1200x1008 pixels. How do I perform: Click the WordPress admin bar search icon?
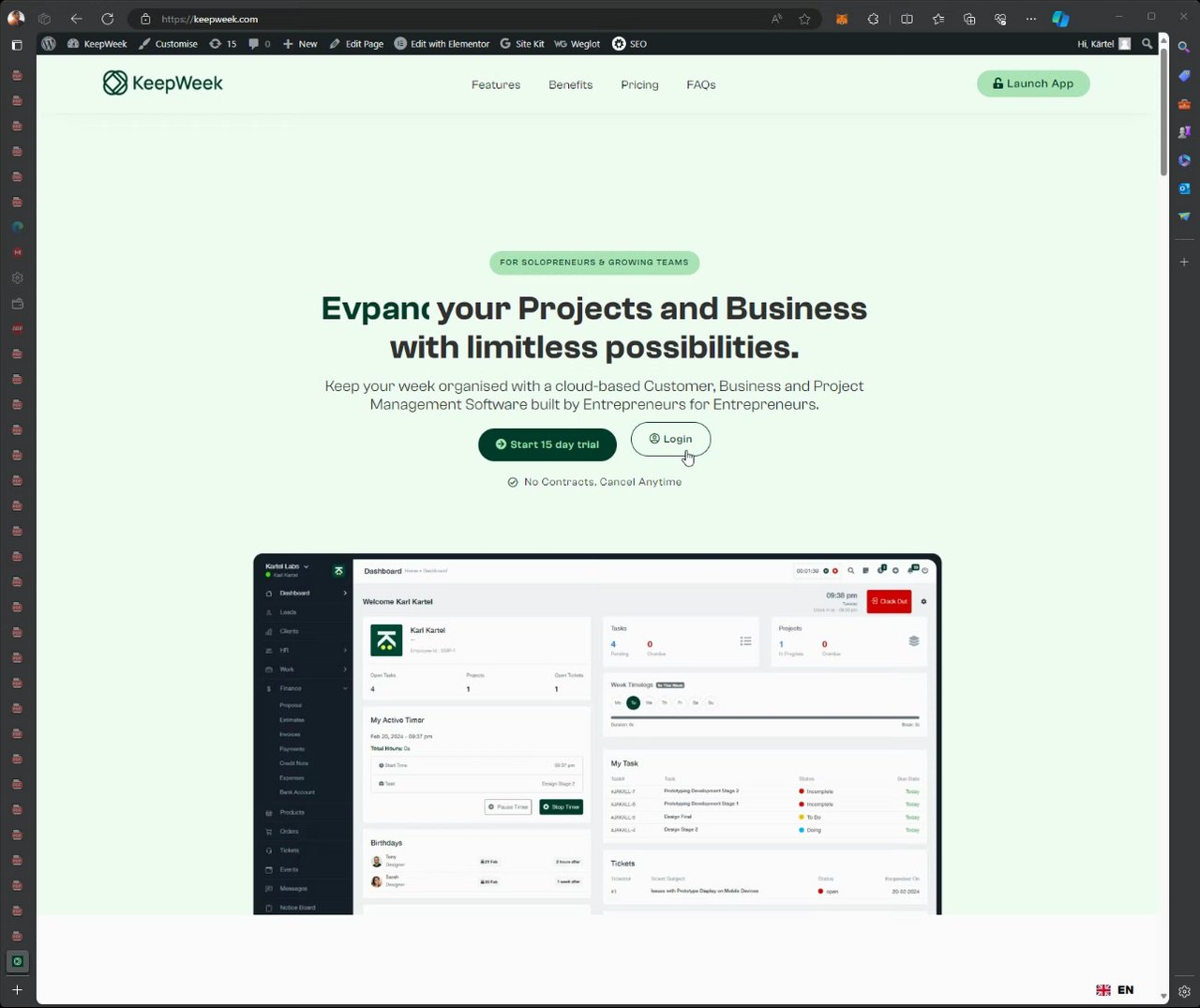pyautogui.click(x=1147, y=44)
